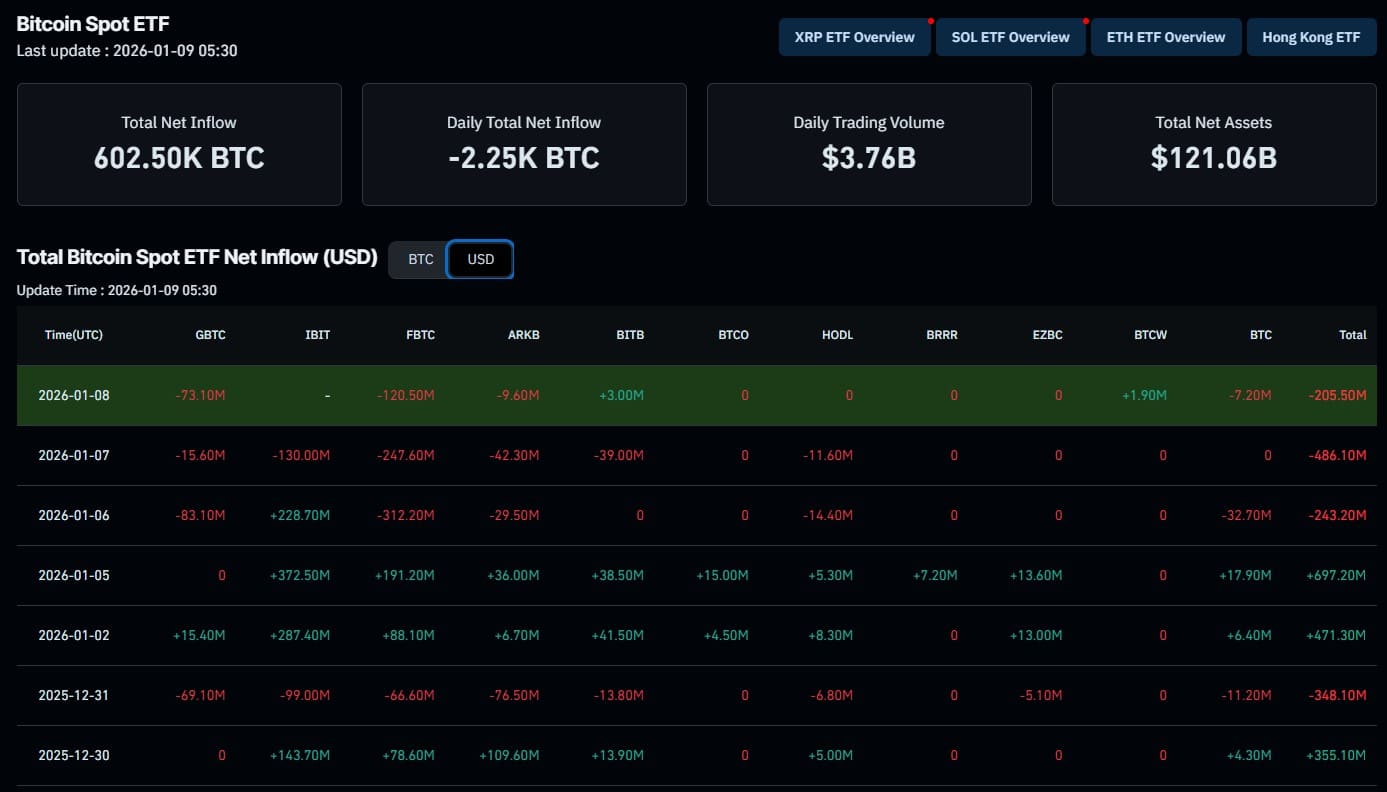Screen dimensions: 1387x792
Task: Click the Total Net Inflow summary card
Action: pyautogui.click(x=179, y=143)
